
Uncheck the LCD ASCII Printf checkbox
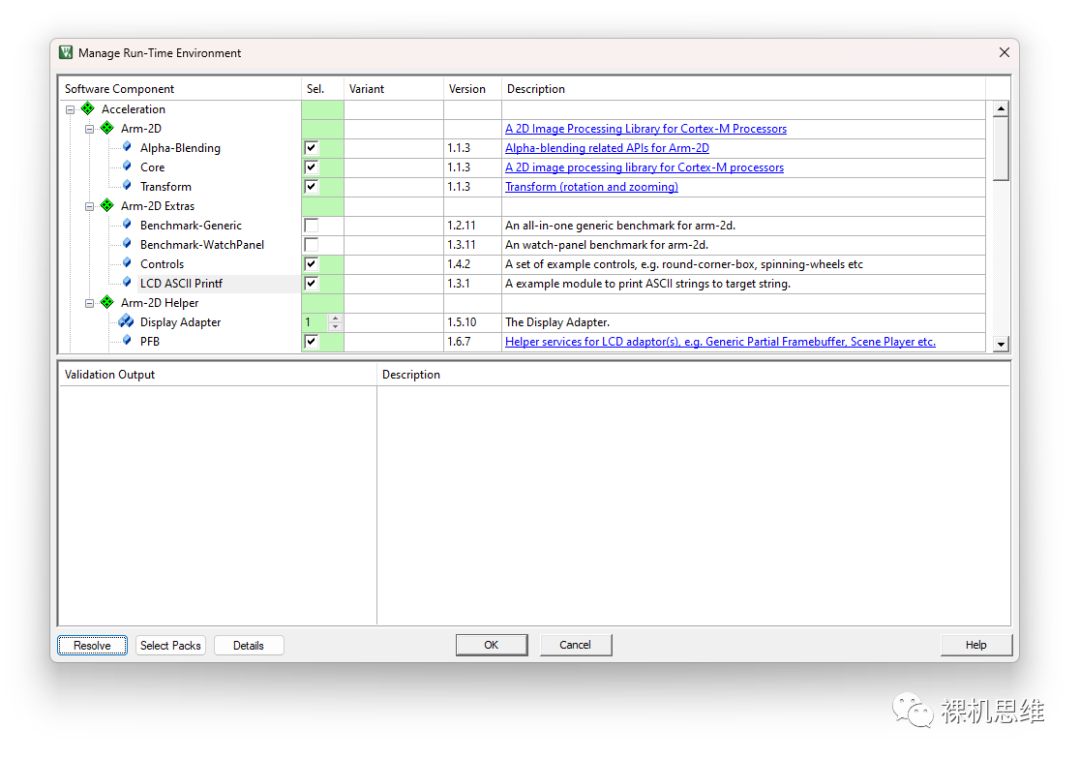311,283
